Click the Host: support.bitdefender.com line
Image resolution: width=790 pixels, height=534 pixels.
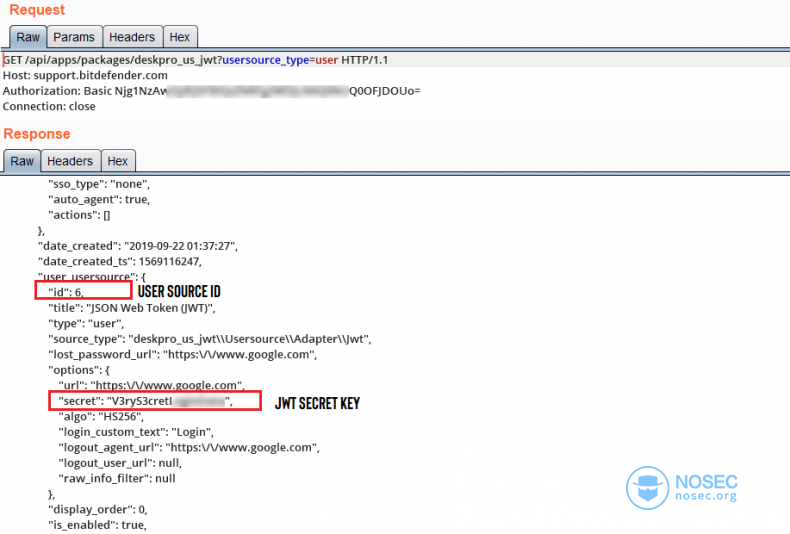tap(85, 76)
